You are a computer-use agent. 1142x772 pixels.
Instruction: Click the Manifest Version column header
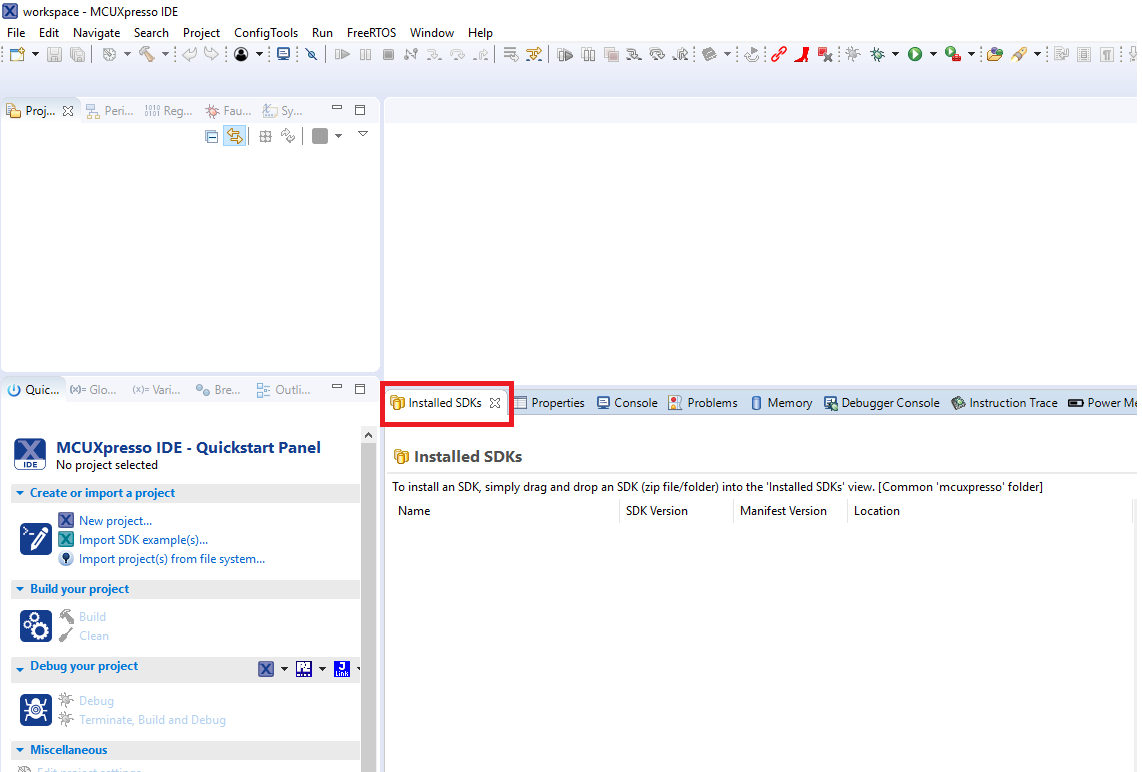point(783,511)
